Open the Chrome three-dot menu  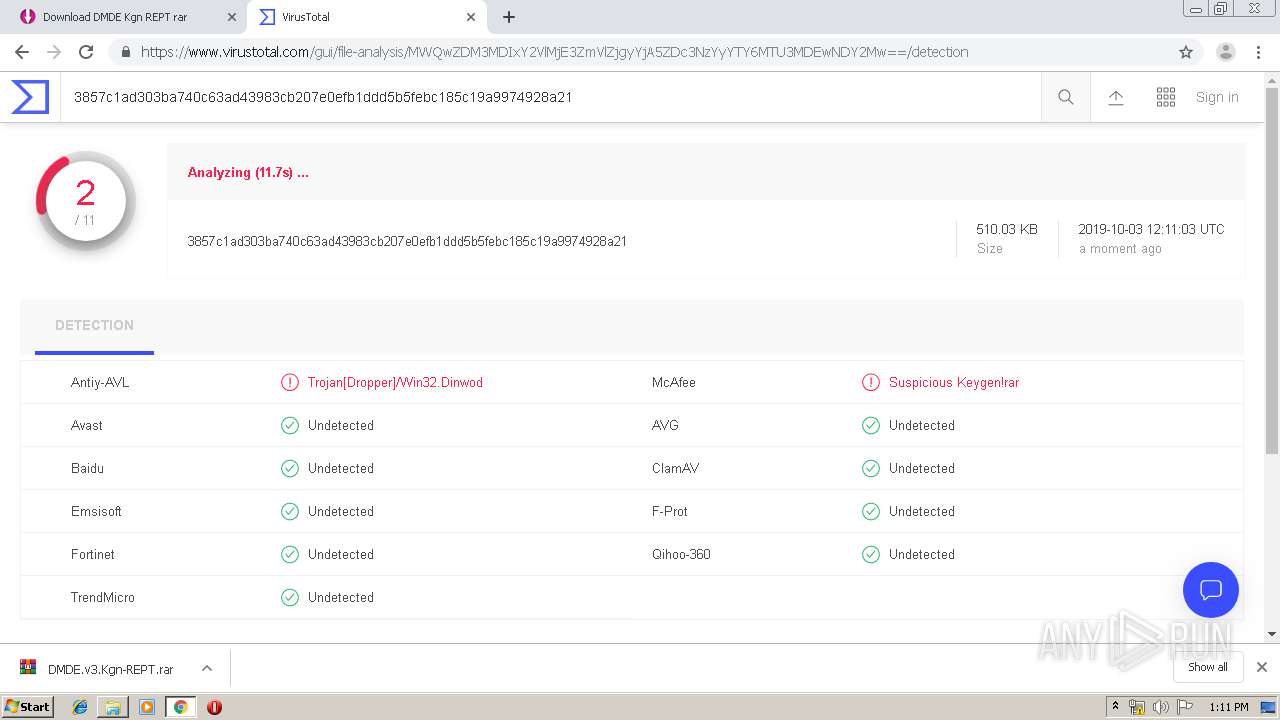[1258, 52]
